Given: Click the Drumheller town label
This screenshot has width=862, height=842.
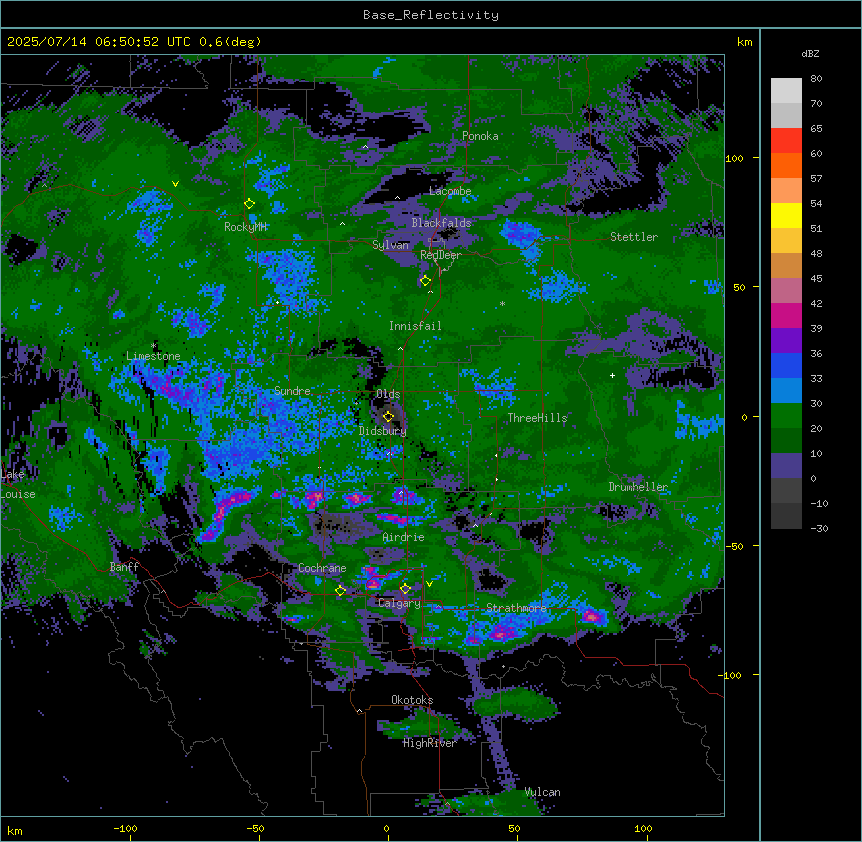Looking at the screenshot, I should coord(638,487).
